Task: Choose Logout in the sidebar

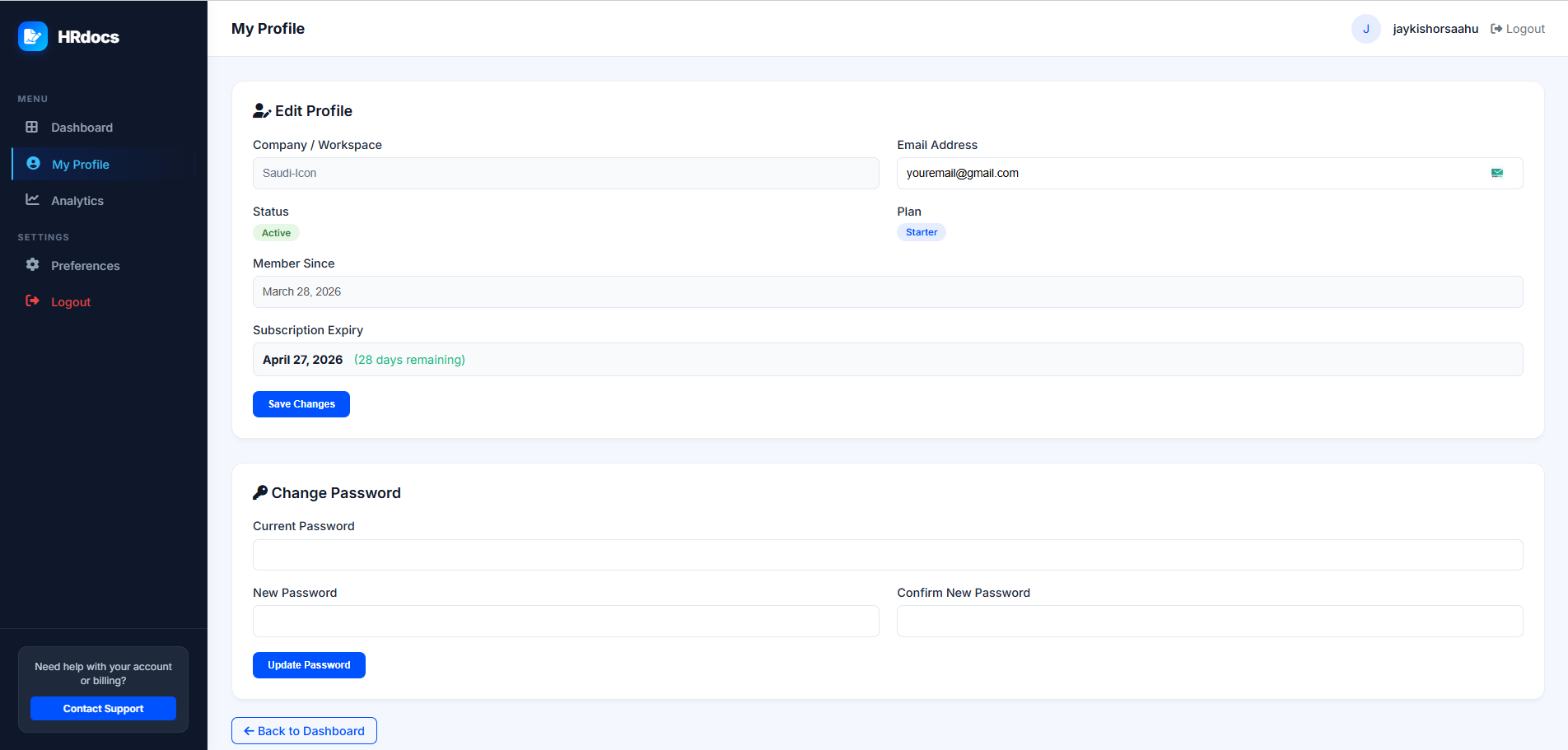Action: pos(103,301)
